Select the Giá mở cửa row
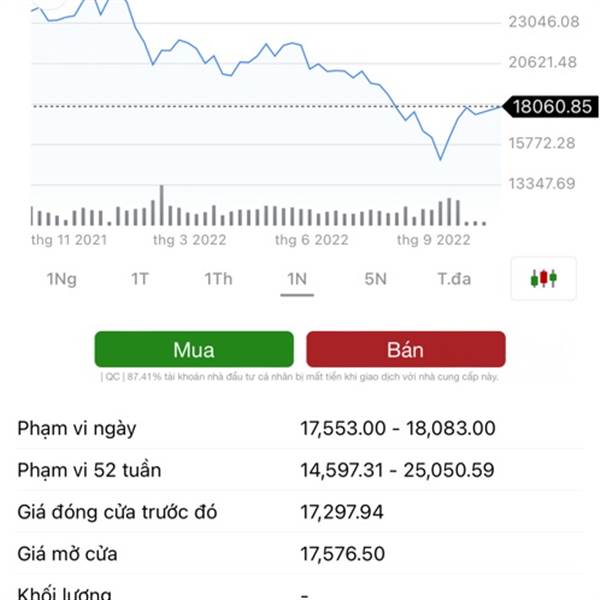The height and width of the screenshot is (600, 600). (300, 554)
